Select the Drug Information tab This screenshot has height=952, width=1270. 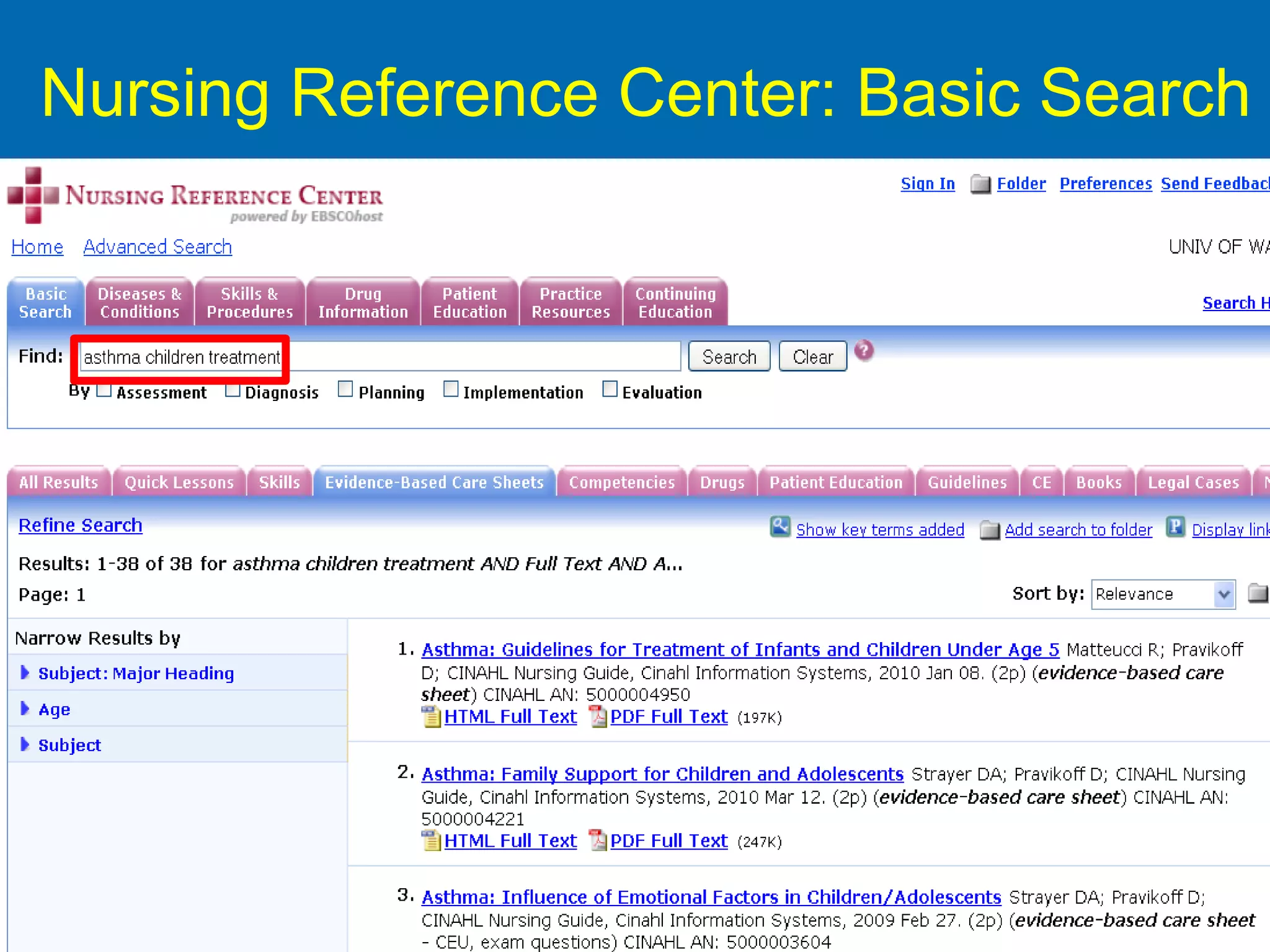[x=363, y=302]
